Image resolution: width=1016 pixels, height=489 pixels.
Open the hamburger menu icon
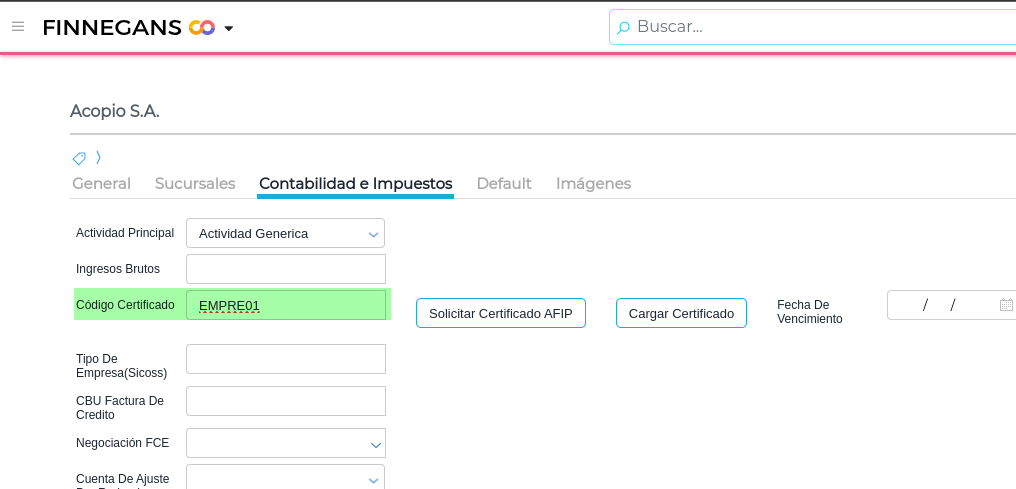point(18,27)
